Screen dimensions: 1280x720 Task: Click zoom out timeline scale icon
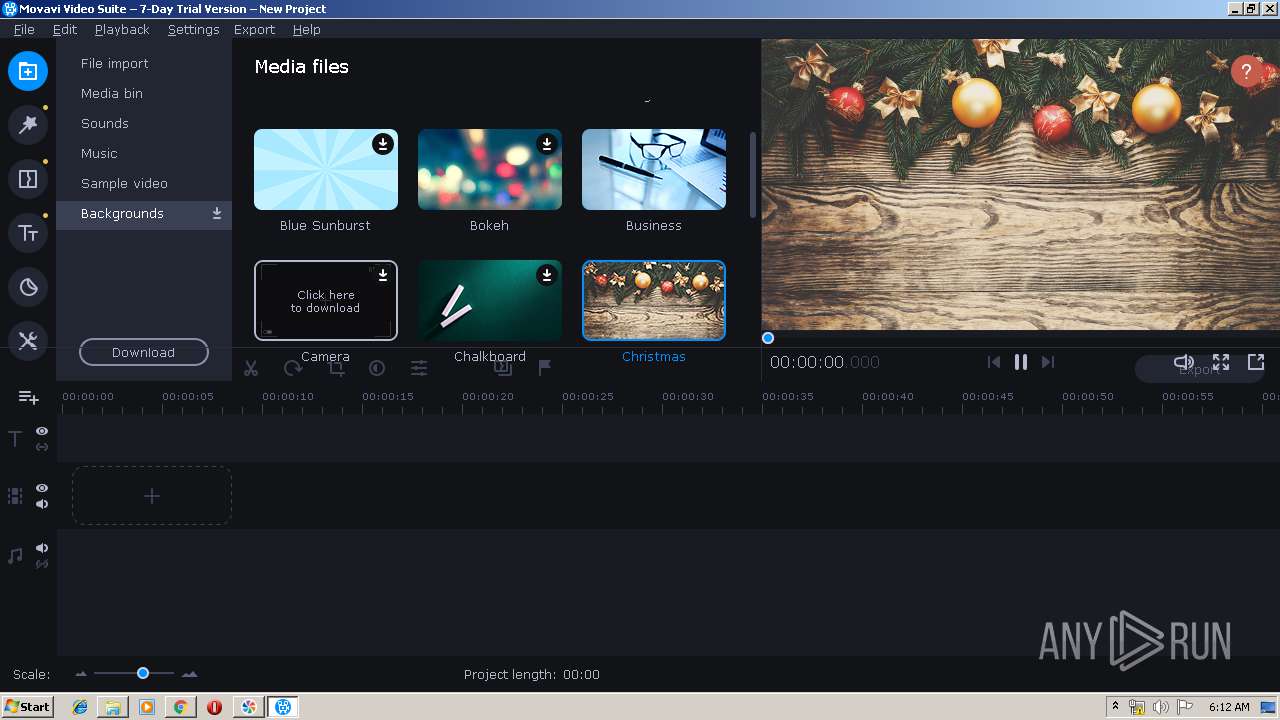tap(81, 674)
